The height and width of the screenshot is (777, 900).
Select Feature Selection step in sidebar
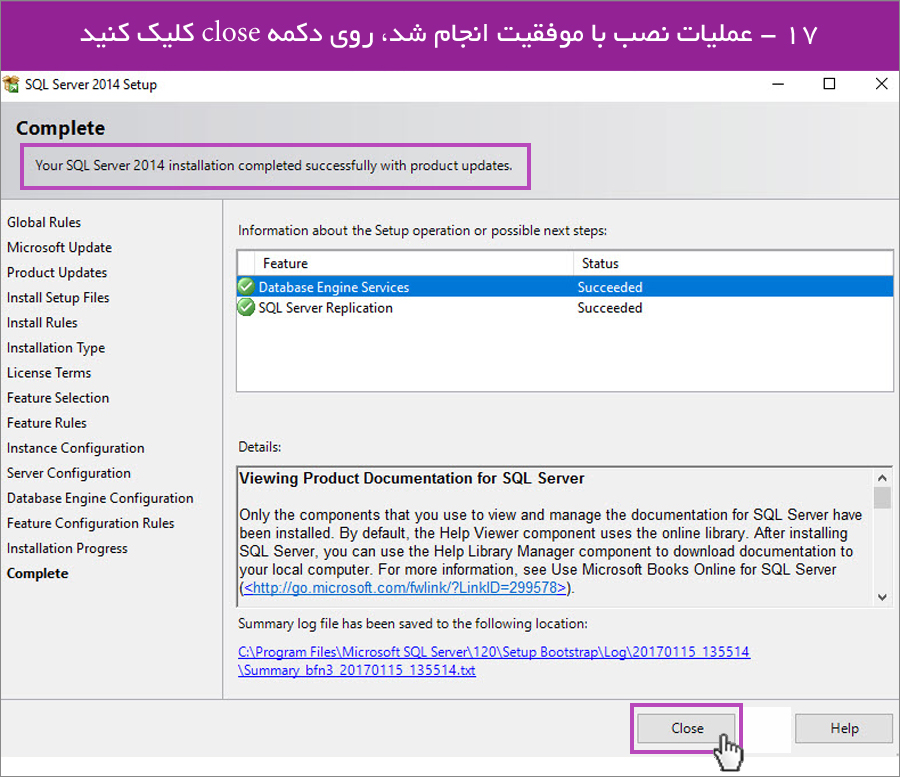[58, 398]
